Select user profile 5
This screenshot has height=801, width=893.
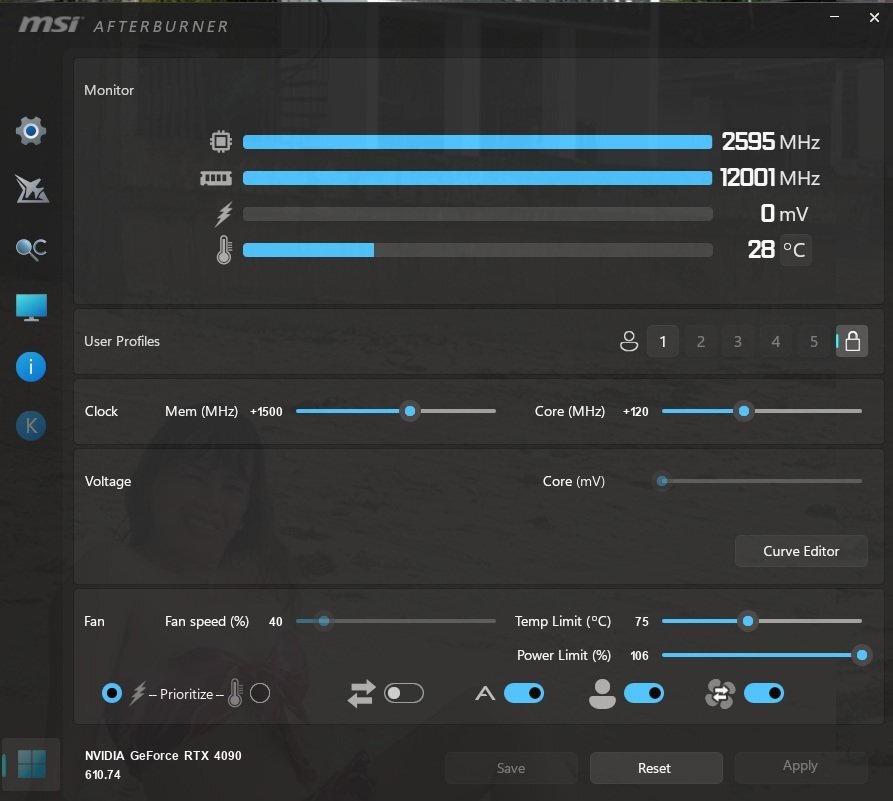814,341
